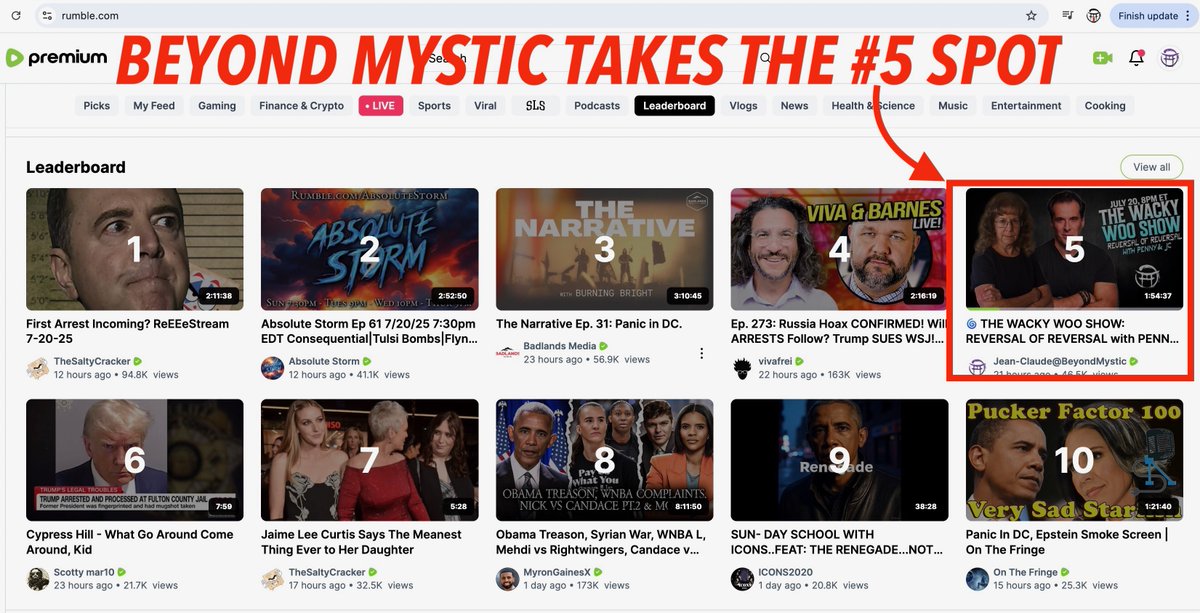Bookmark this page with star icon

1031,16
